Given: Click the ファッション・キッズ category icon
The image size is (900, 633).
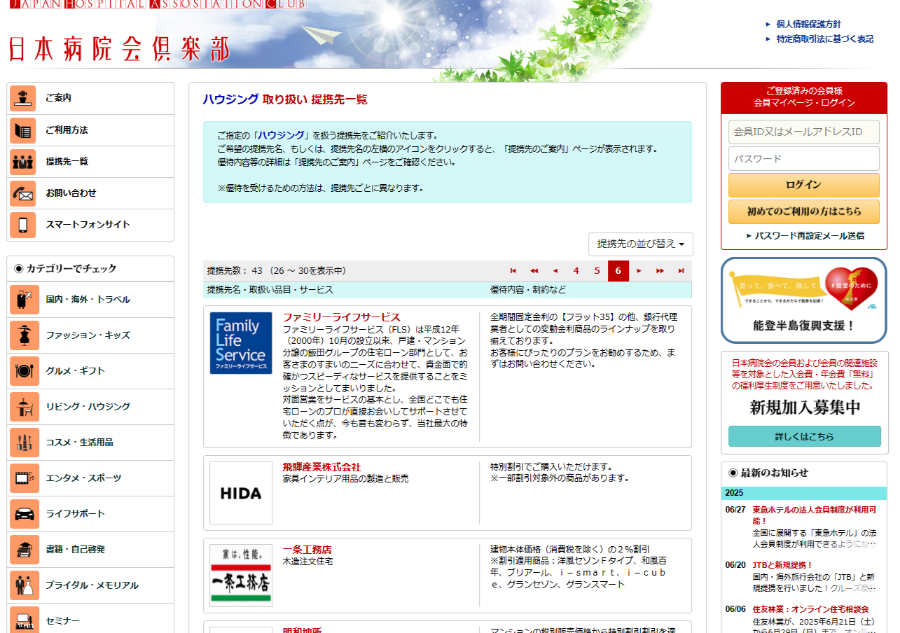Looking at the screenshot, I should (24, 335).
